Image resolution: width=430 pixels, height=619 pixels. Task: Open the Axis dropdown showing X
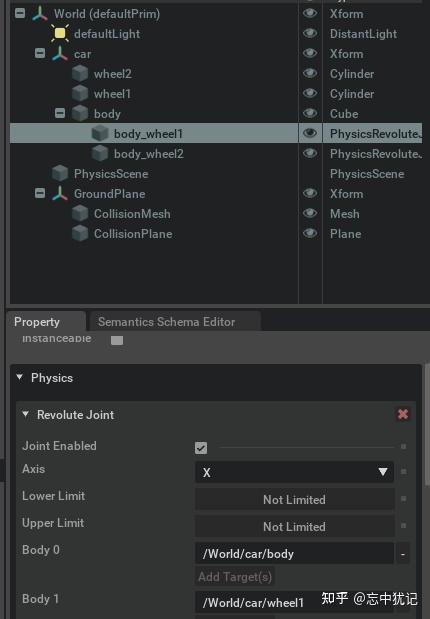(294, 472)
